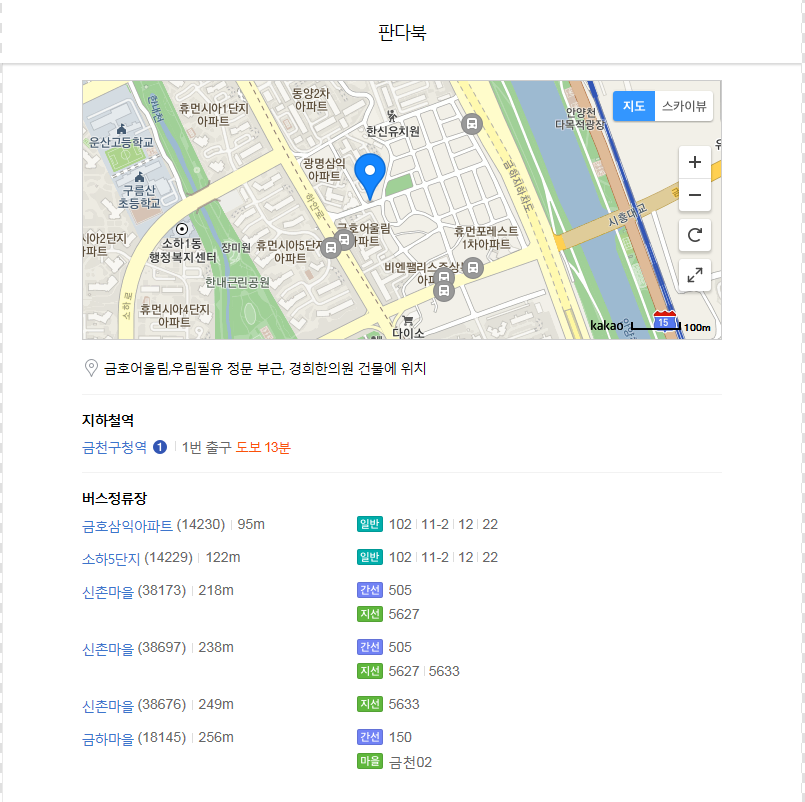805x802 pixels.
Task: Open 금천구청역 subway station link
Action: pyautogui.click(x=114, y=447)
